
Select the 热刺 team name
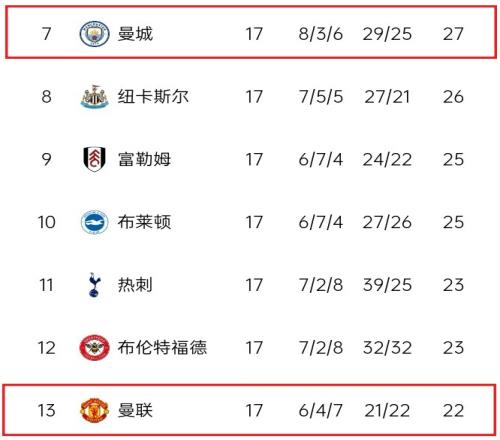135,285
